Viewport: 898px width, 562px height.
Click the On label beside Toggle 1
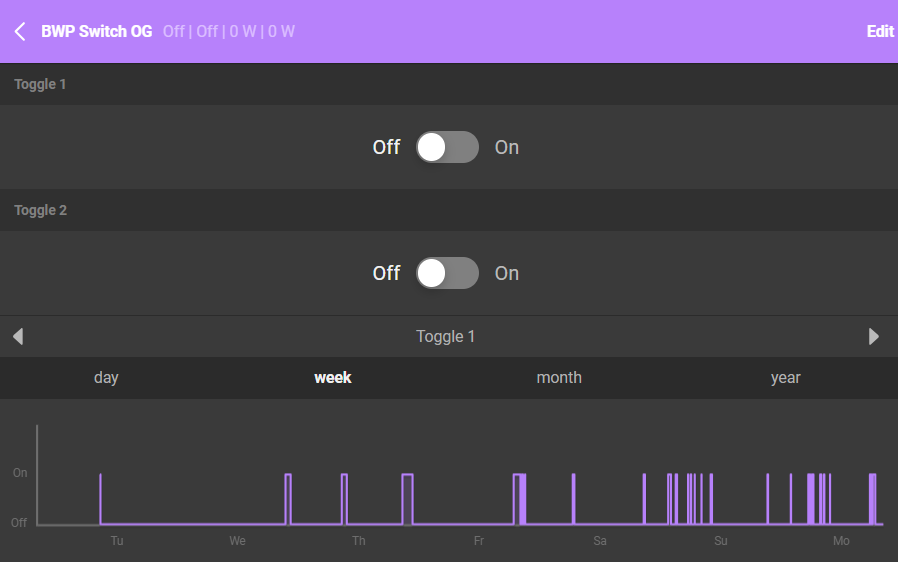506,147
